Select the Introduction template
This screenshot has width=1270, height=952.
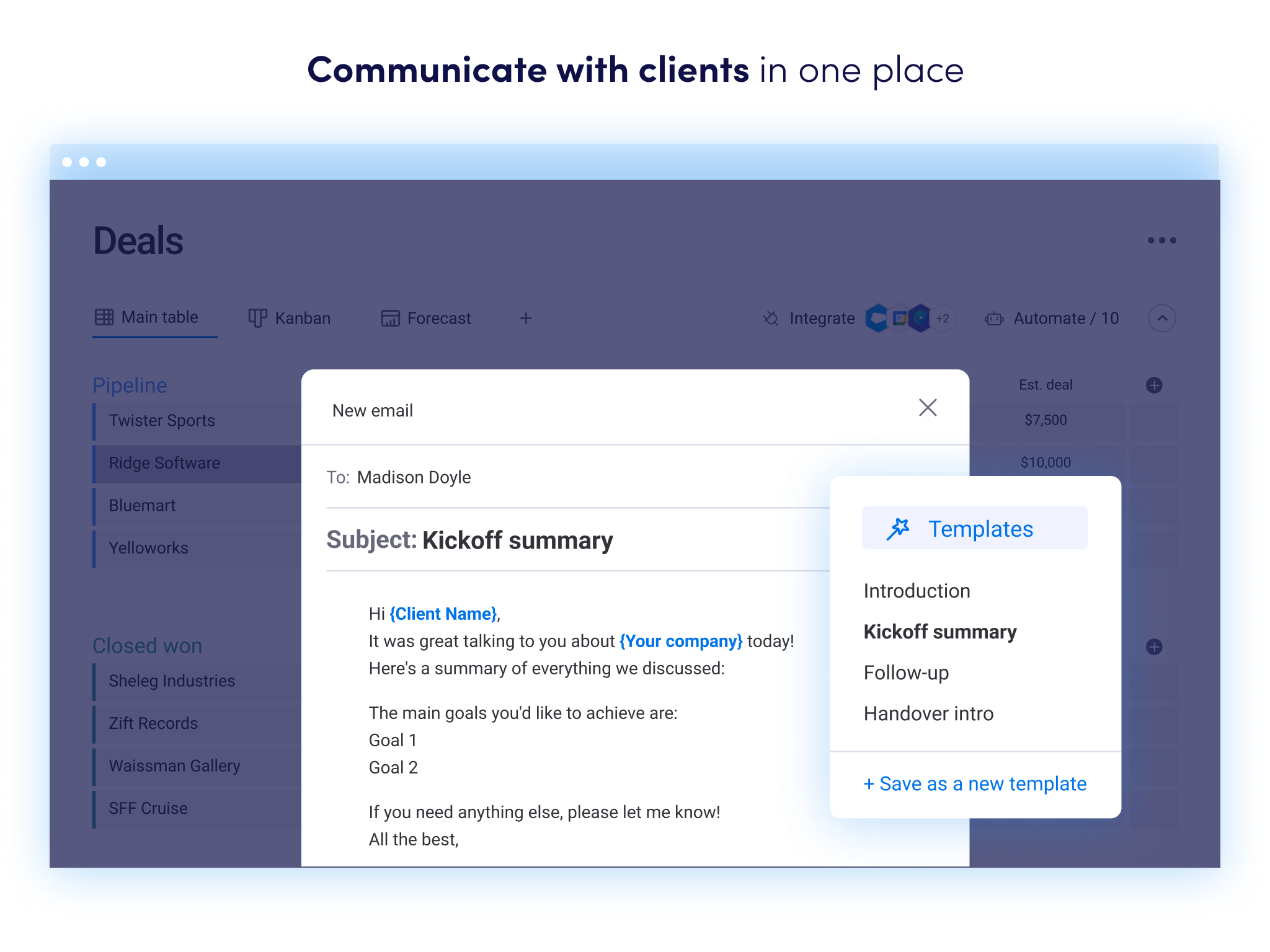[917, 591]
